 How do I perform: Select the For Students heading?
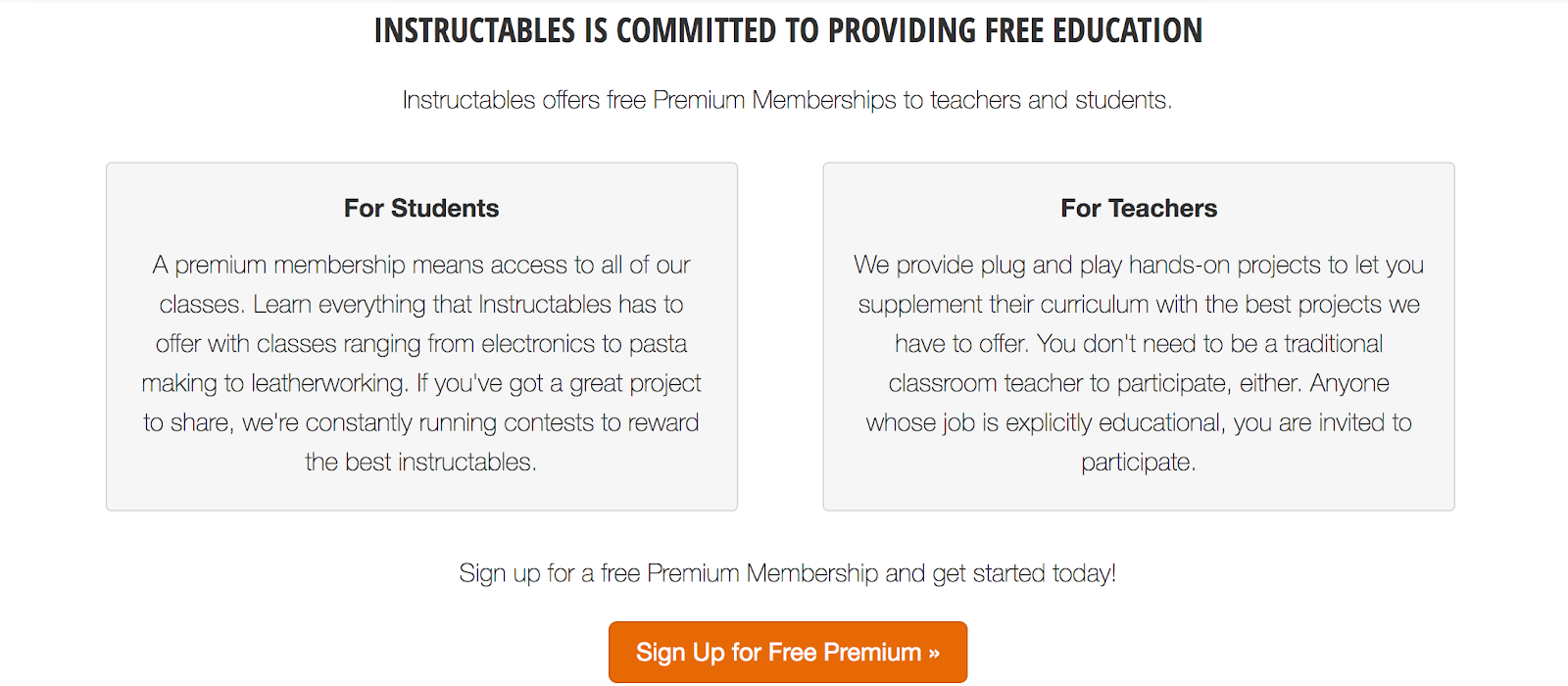click(x=421, y=208)
